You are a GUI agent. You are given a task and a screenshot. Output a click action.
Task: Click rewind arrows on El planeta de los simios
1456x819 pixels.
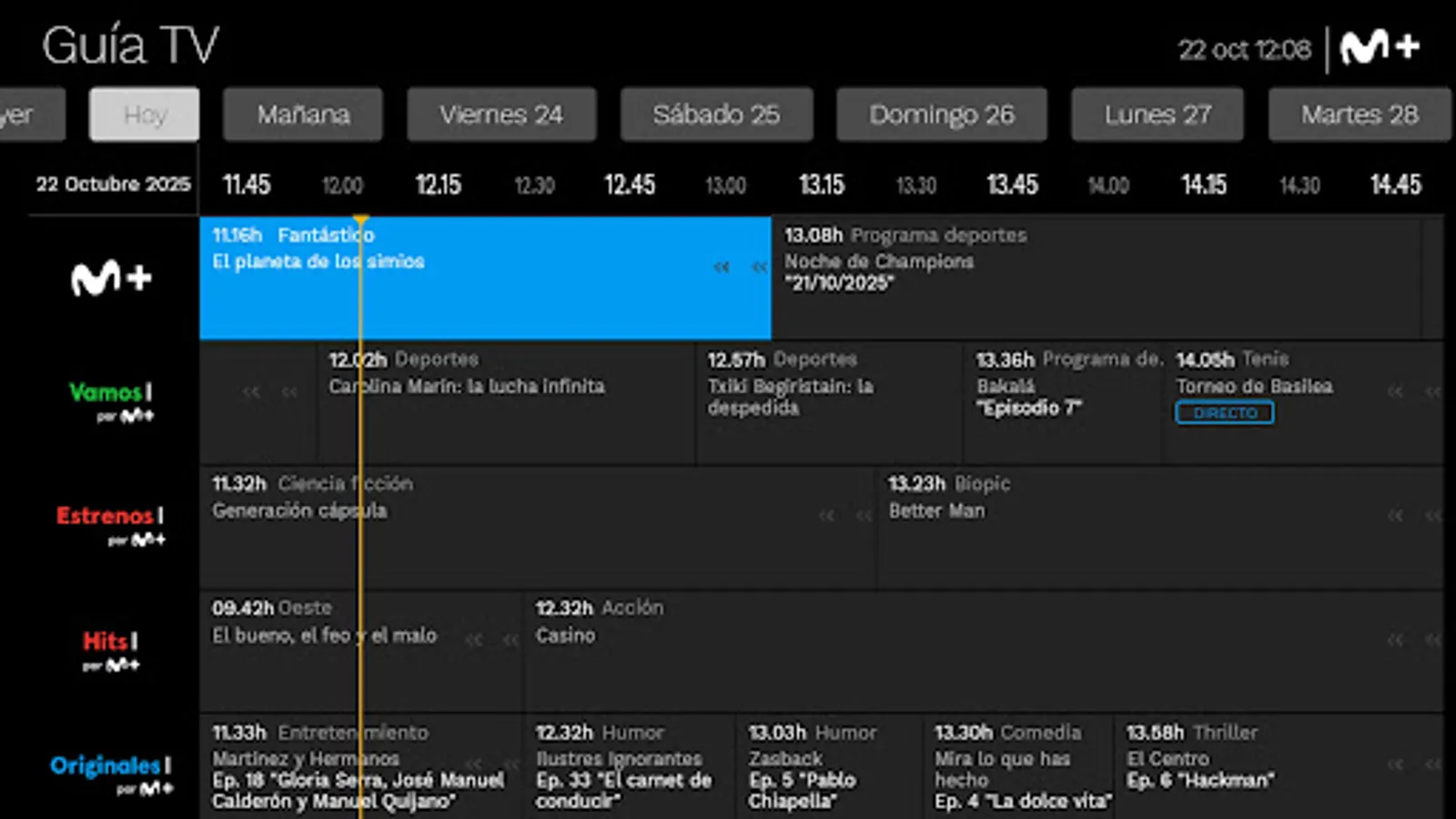tap(740, 268)
